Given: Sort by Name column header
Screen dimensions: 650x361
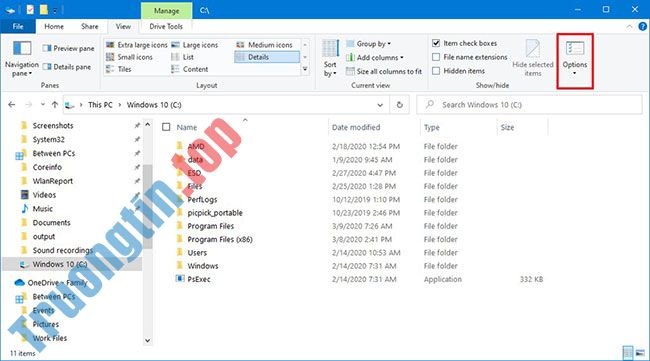Looking at the screenshot, I should [x=187, y=127].
